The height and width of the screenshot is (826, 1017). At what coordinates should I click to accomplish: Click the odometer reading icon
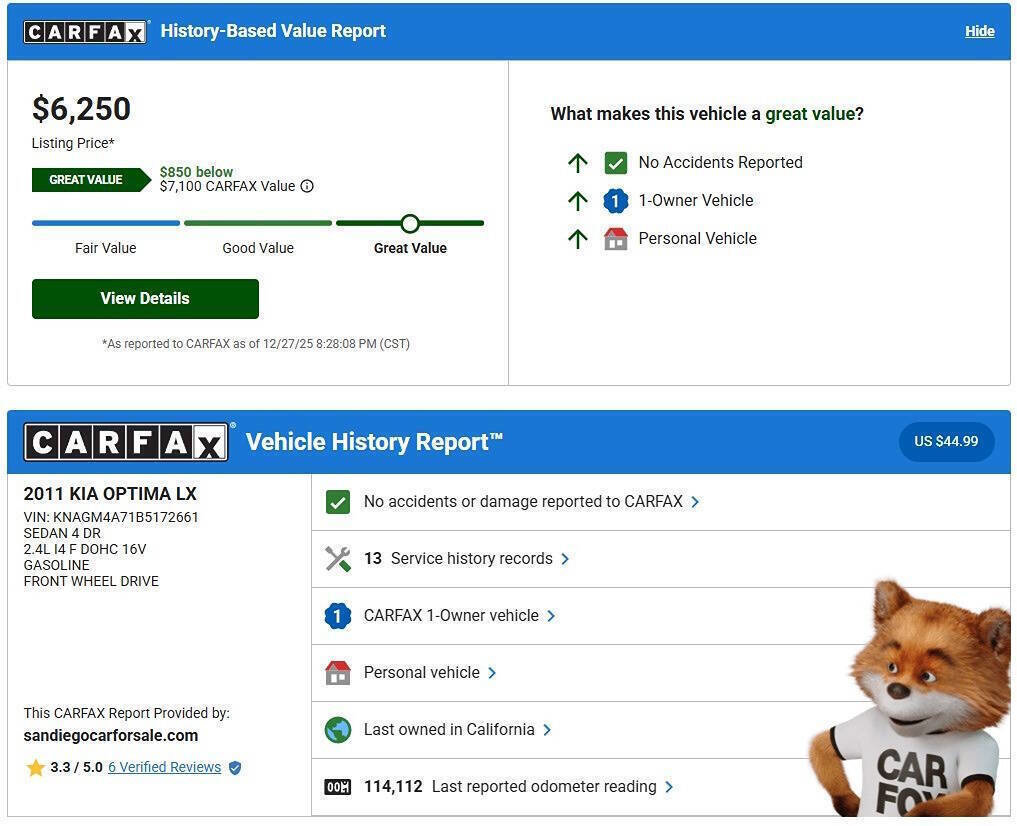(338, 786)
